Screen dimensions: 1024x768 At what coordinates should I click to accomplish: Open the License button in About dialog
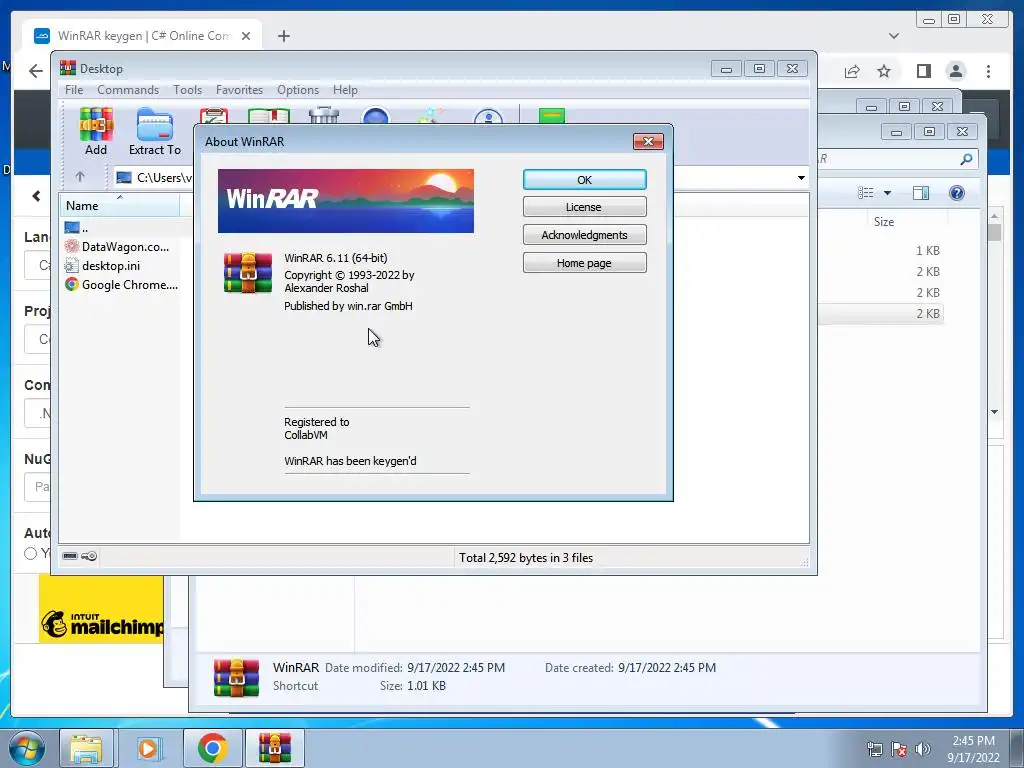tap(584, 207)
